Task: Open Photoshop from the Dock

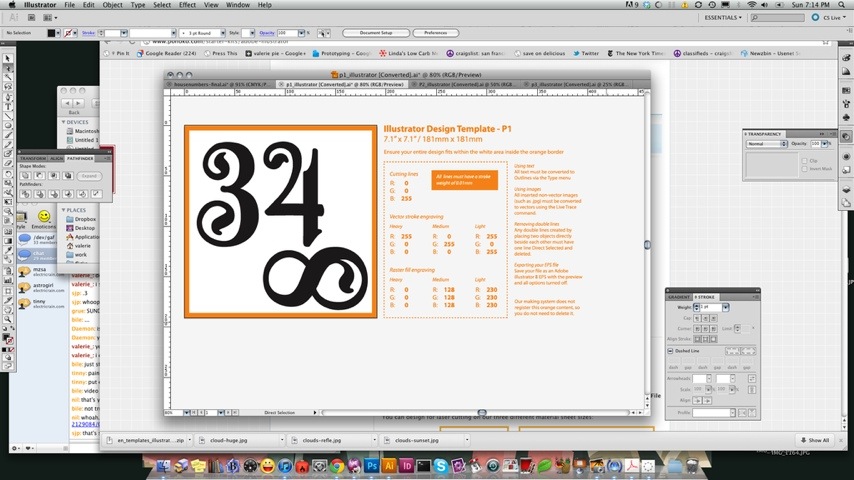Action: pyautogui.click(x=372, y=466)
